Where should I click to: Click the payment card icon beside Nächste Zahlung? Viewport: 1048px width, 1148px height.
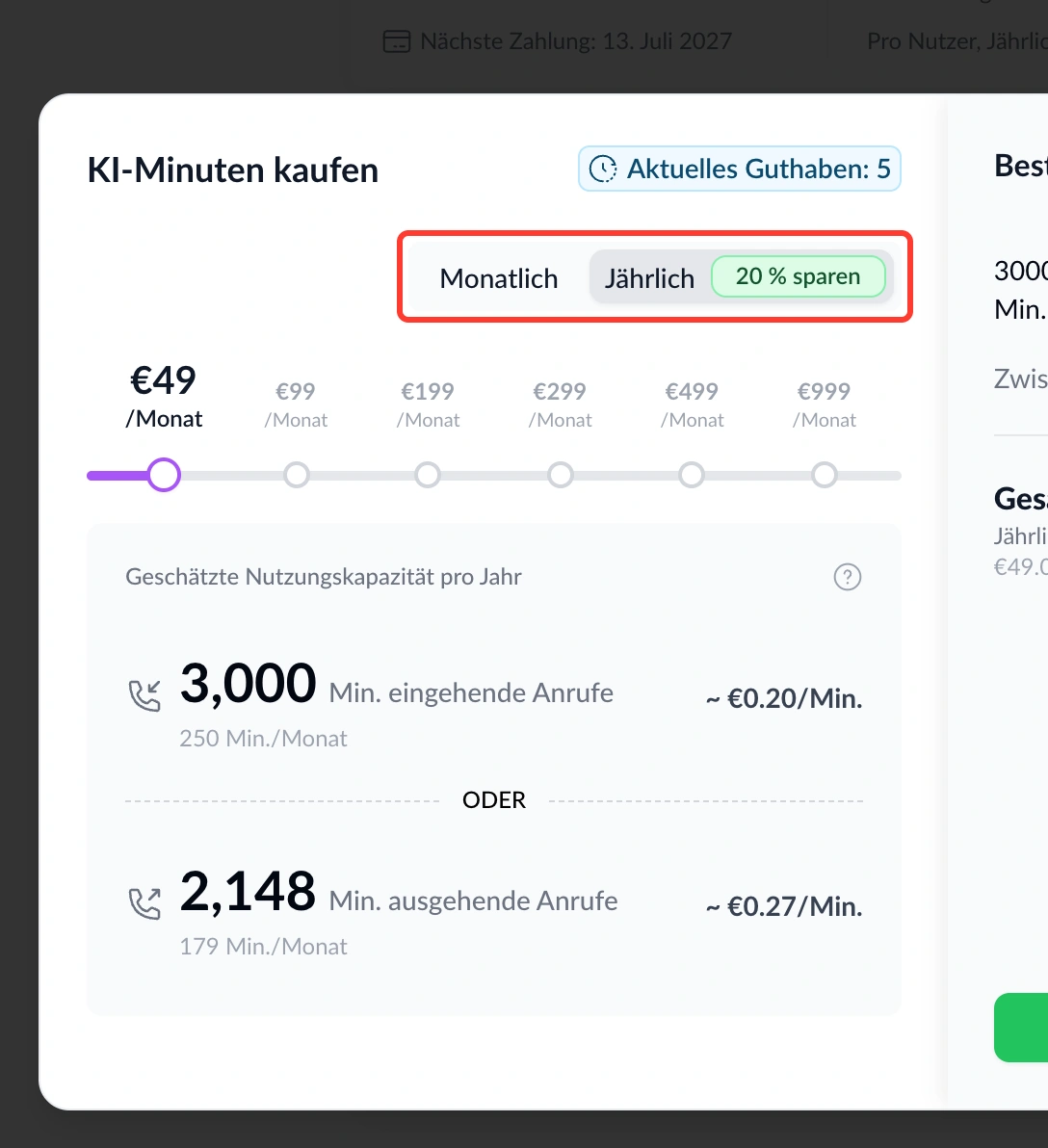tap(397, 41)
